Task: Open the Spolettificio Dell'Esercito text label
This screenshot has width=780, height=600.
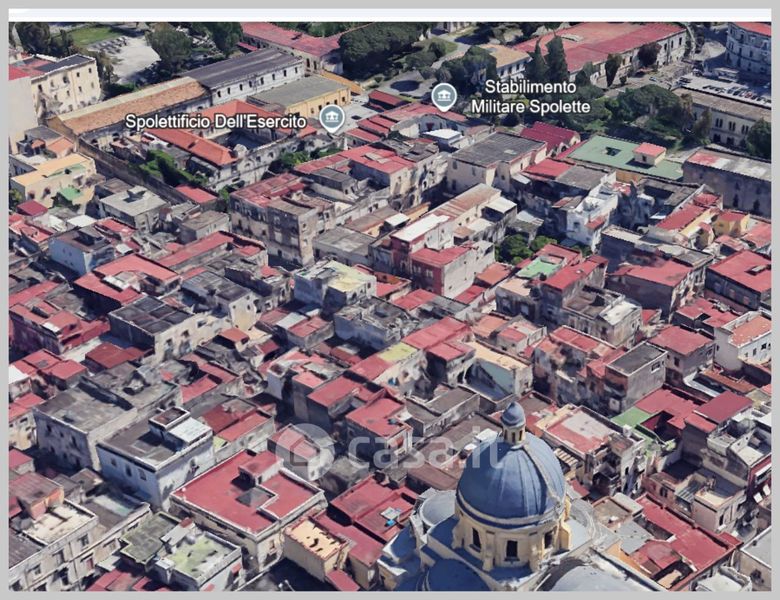Action: coord(215,122)
